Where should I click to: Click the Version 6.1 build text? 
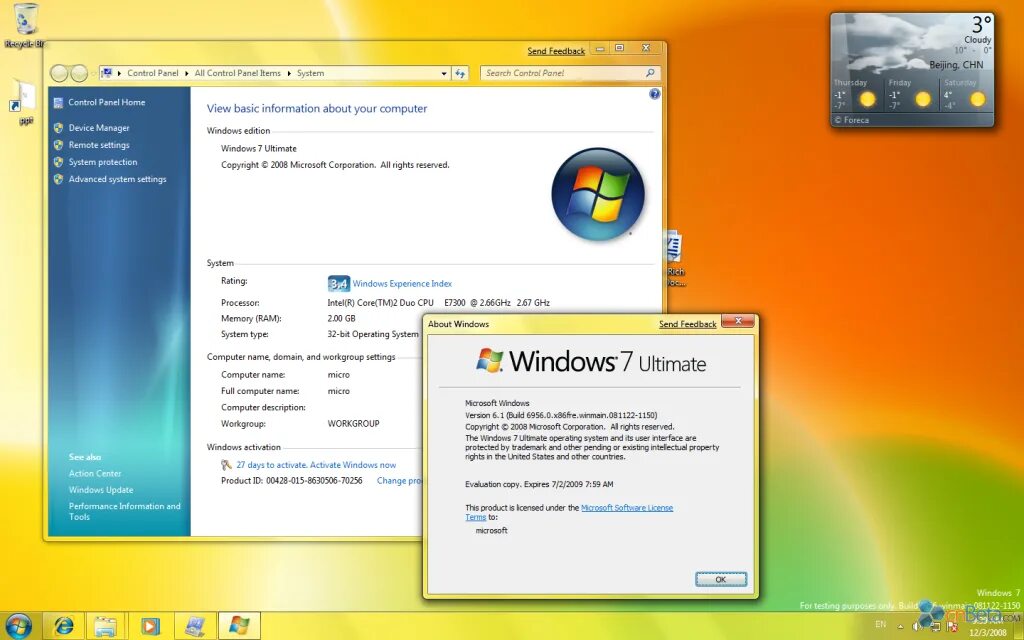pyautogui.click(x=561, y=415)
